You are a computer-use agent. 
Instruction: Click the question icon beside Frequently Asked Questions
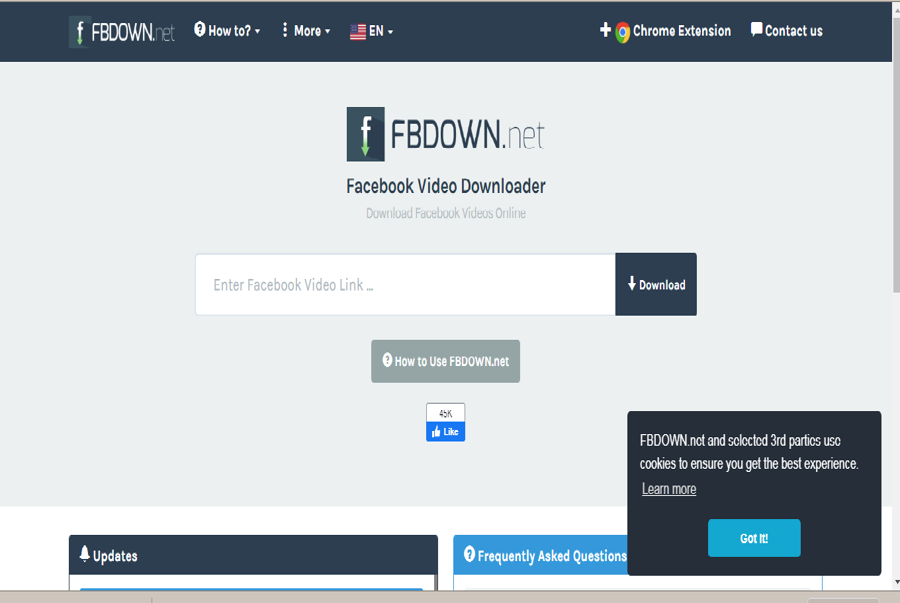[470, 554]
